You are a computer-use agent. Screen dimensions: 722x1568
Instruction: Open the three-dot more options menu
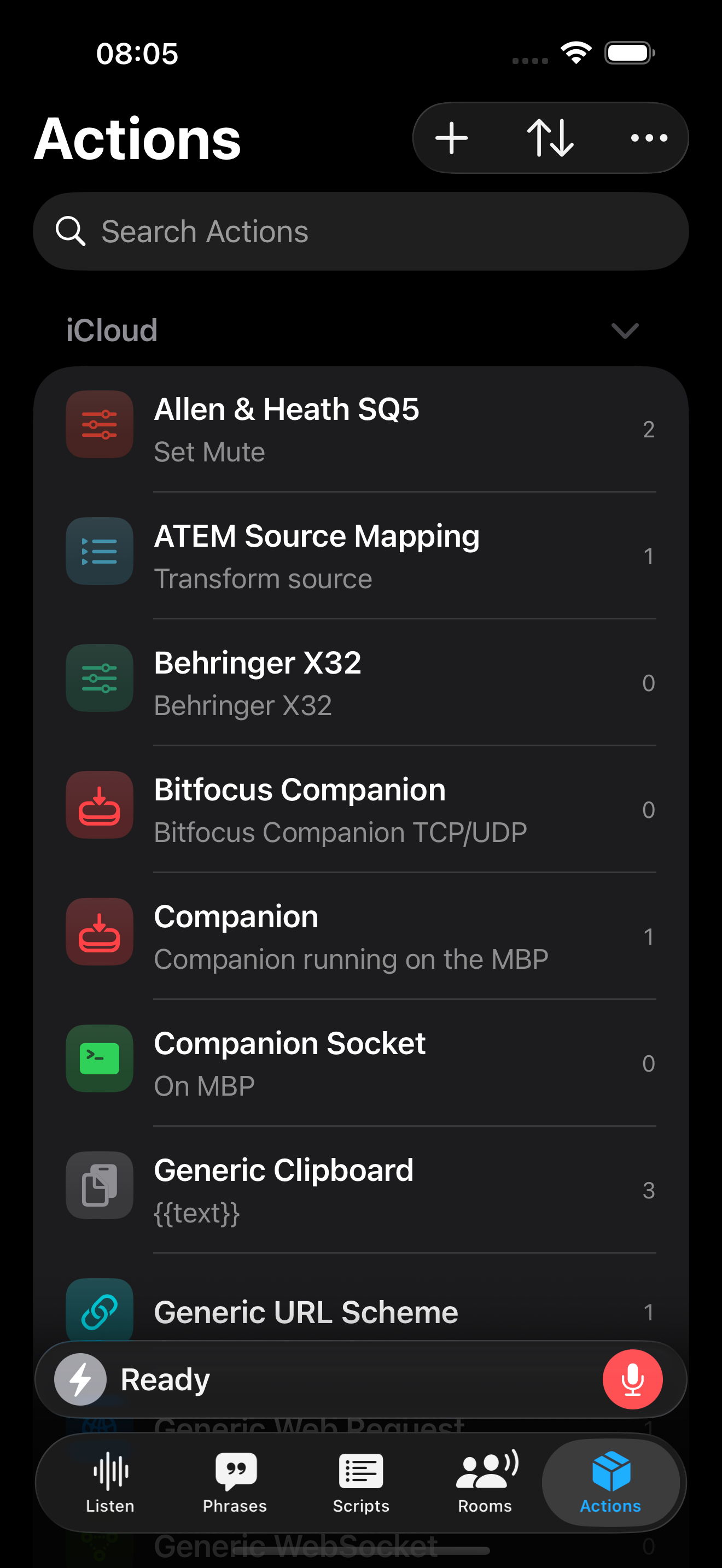[x=649, y=138]
